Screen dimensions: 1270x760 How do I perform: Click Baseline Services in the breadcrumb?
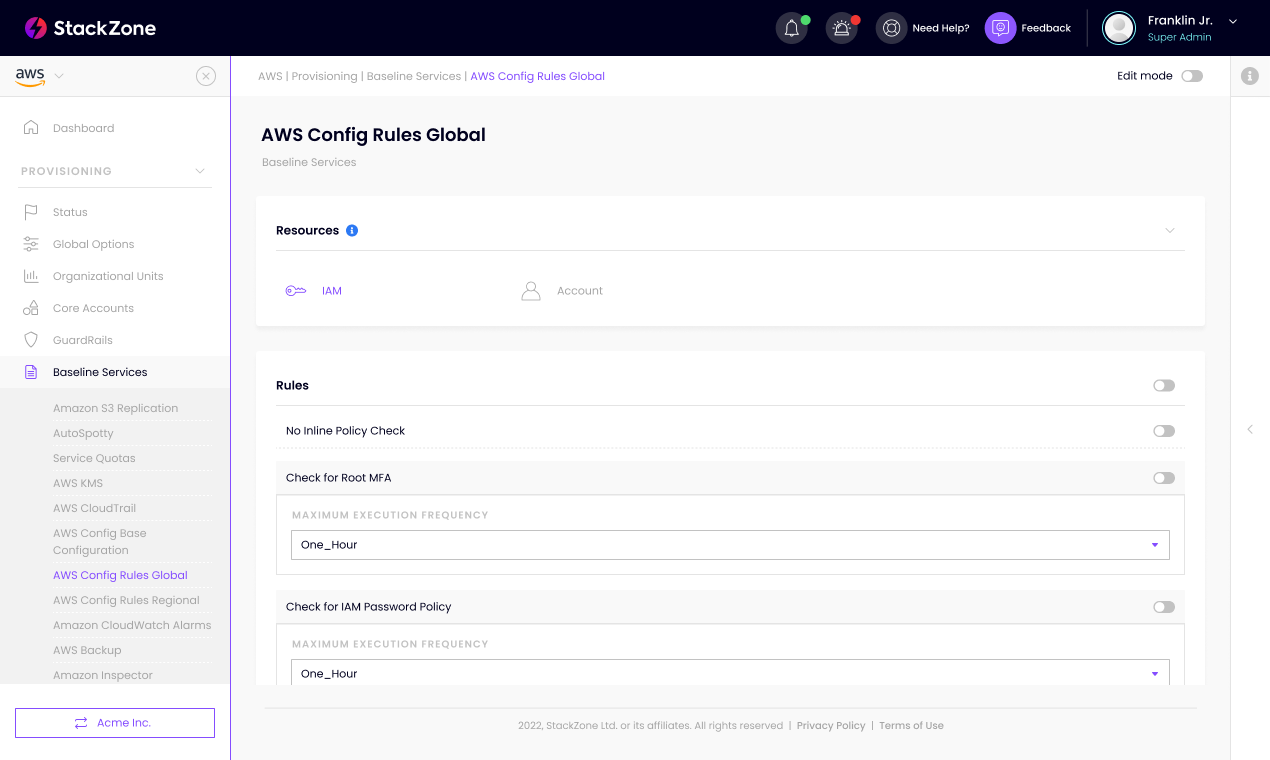coord(414,76)
